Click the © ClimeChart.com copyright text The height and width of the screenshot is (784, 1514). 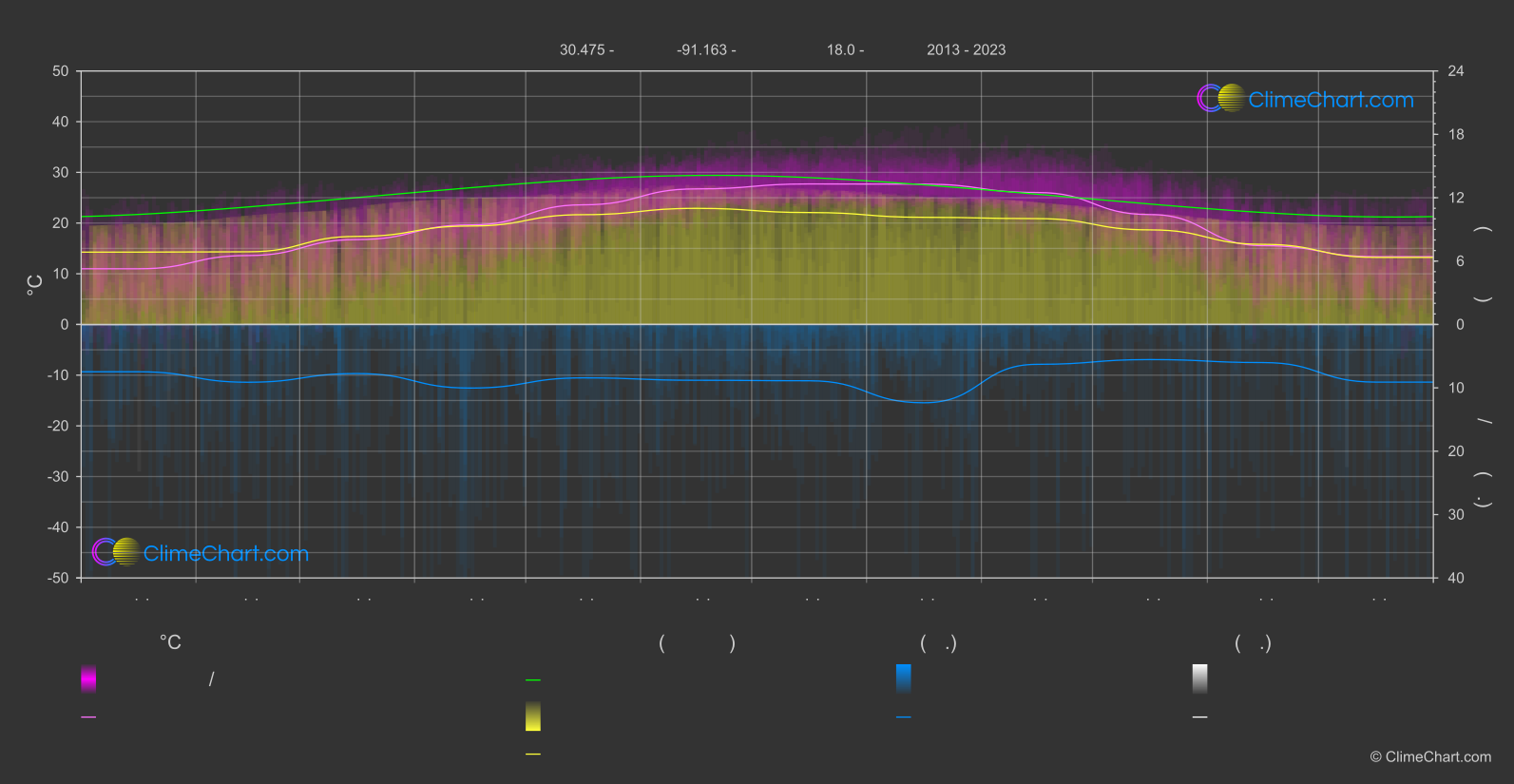1430,756
